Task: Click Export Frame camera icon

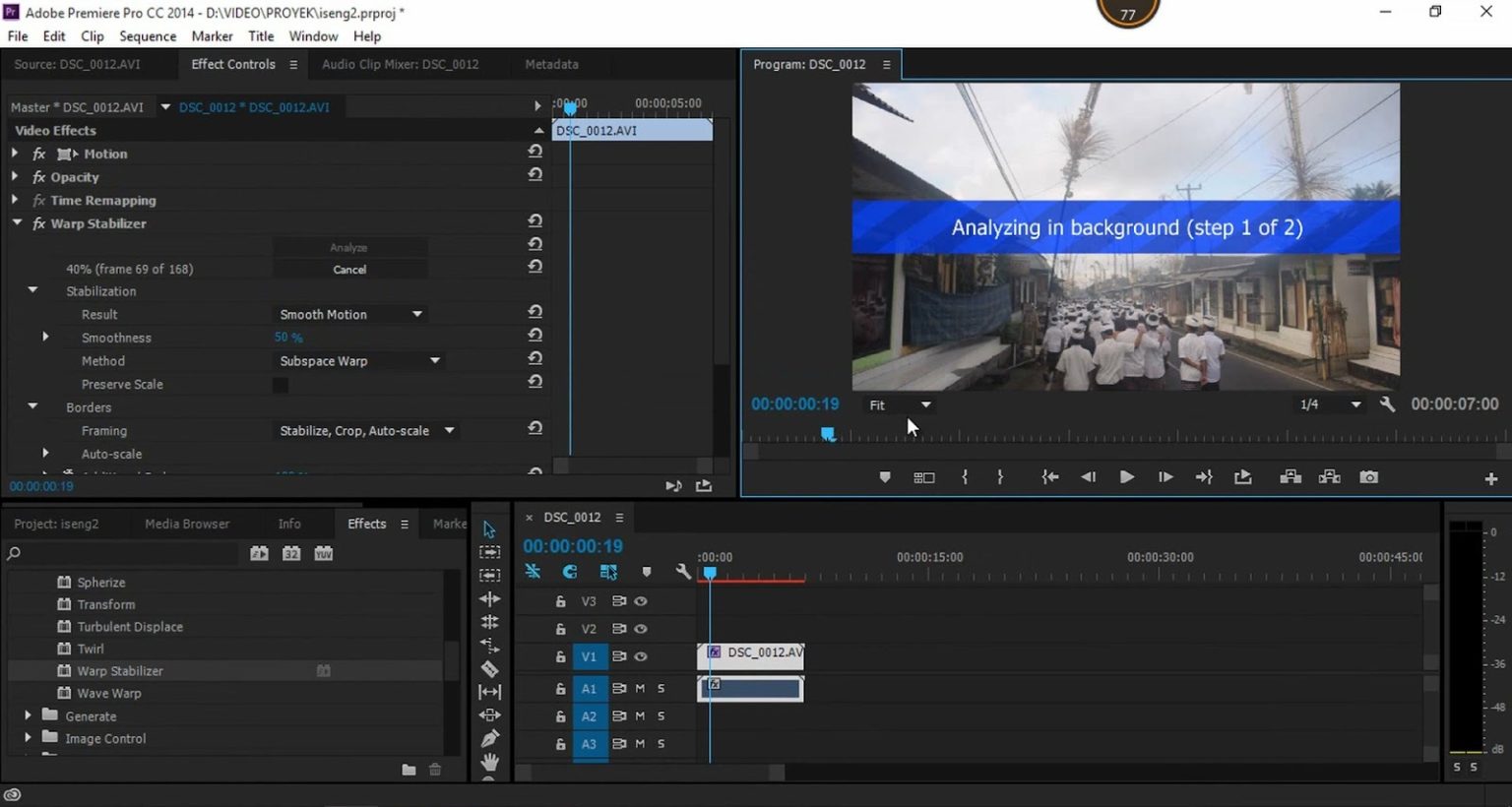Action: 1368,477
